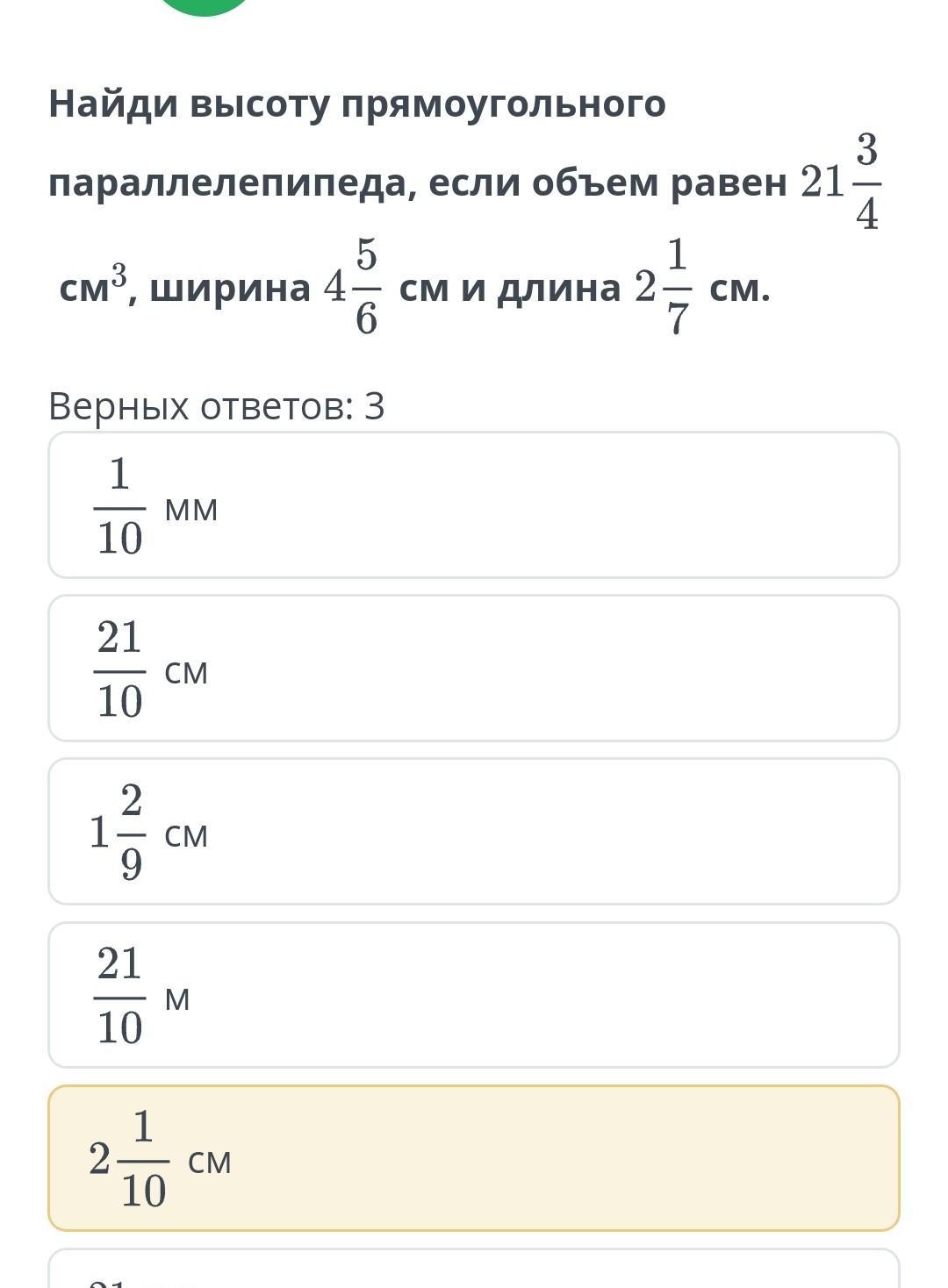Click the 'см³' unit text in the question
This screenshot has height=1288, width=948.
pyautogui.click(x=92, y=286)
